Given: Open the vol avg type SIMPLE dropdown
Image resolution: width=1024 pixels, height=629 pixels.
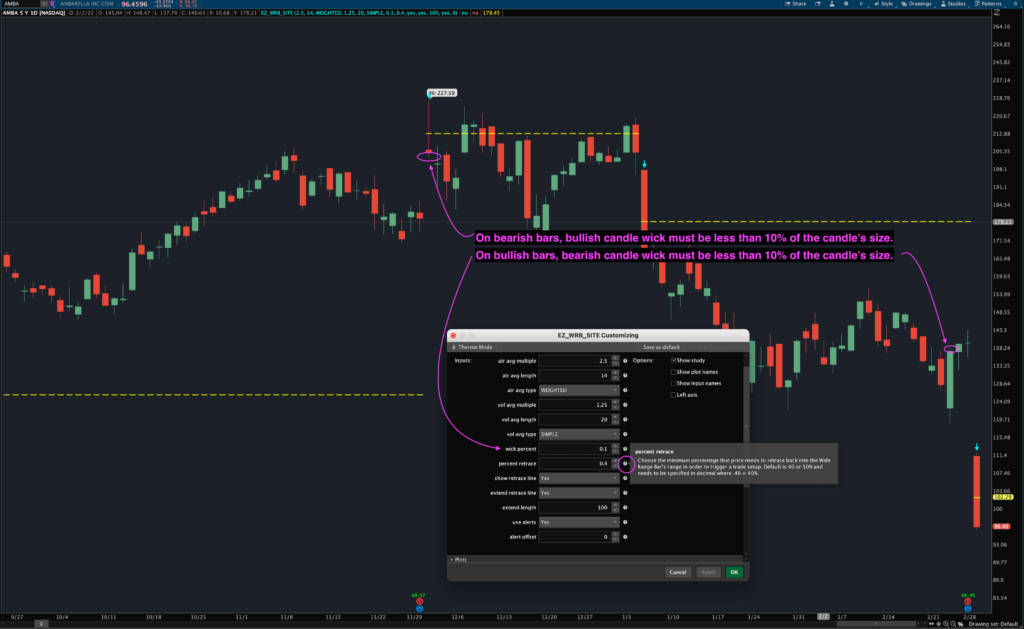Looking at the screenshot, I should 577,434.
